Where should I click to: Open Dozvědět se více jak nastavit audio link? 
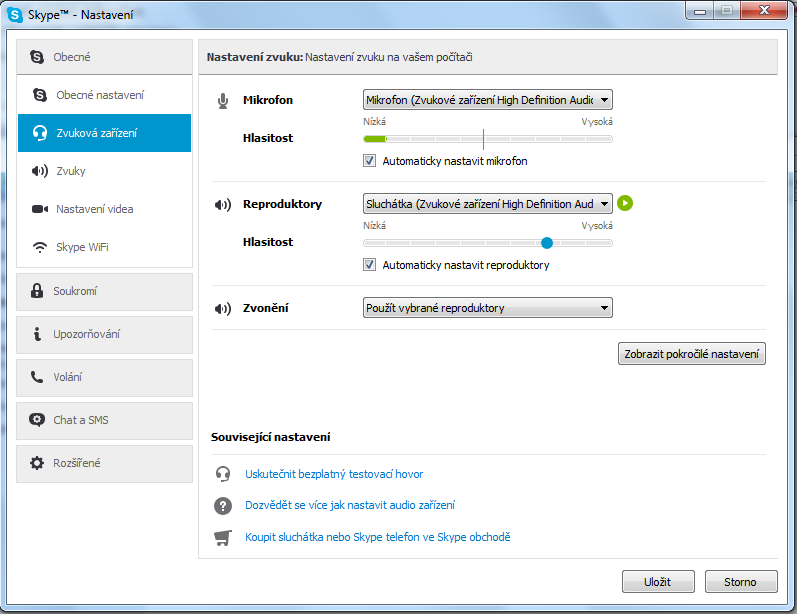350,505
